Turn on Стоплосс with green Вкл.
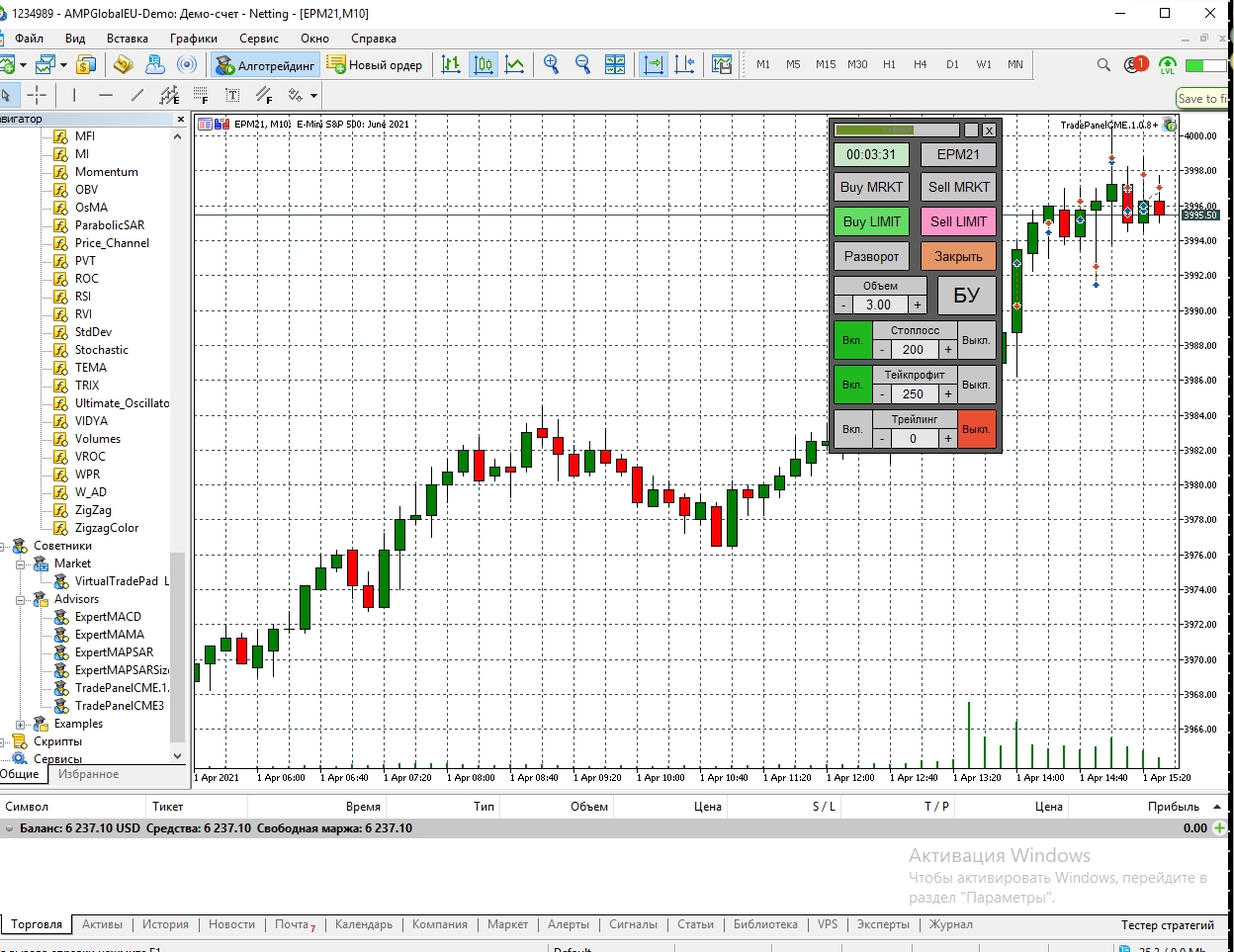This screenshot has width=1234, height=952. click(852, 340)
